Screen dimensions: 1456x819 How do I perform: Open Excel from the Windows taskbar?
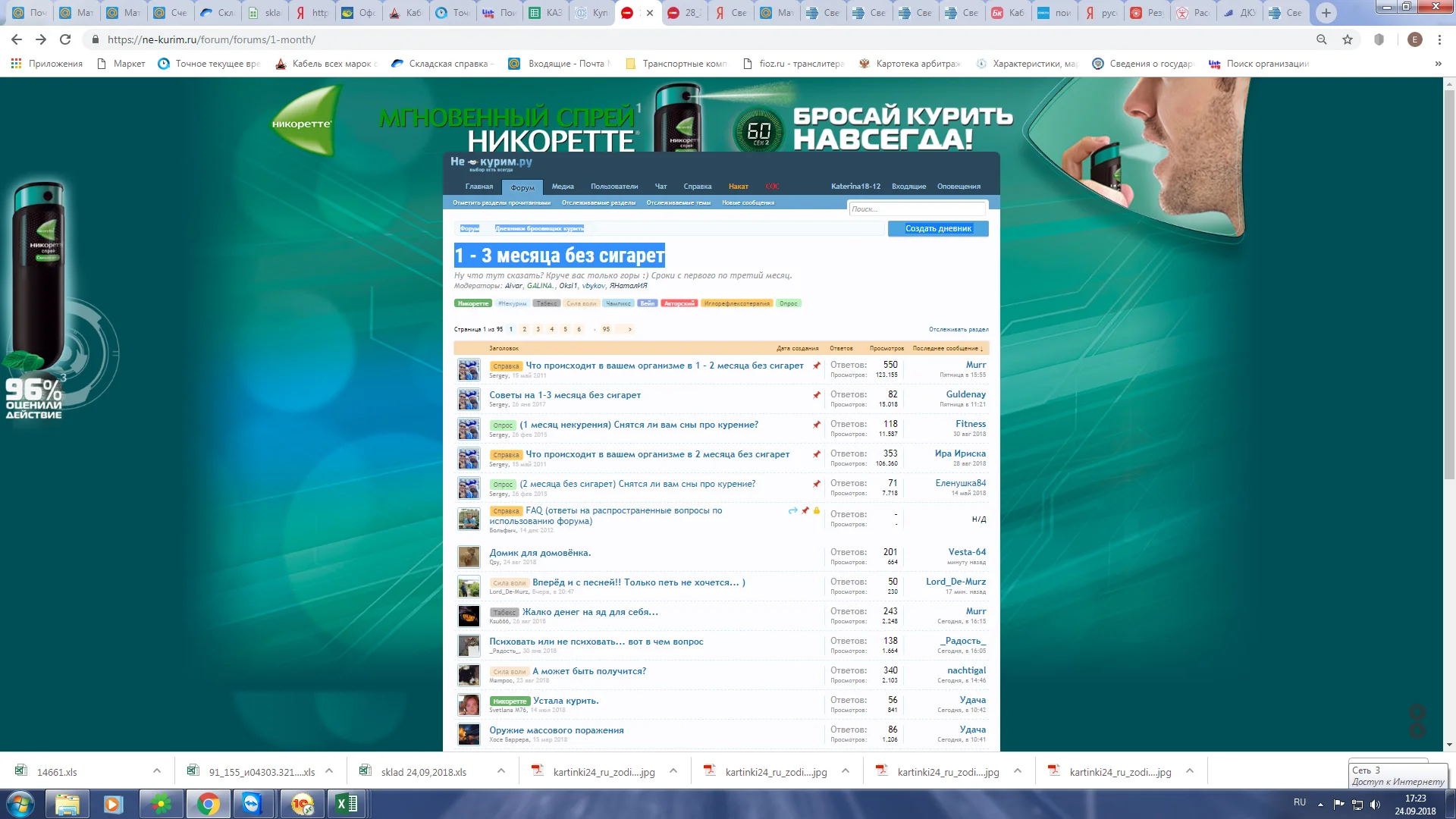click(x=347, y=804)
